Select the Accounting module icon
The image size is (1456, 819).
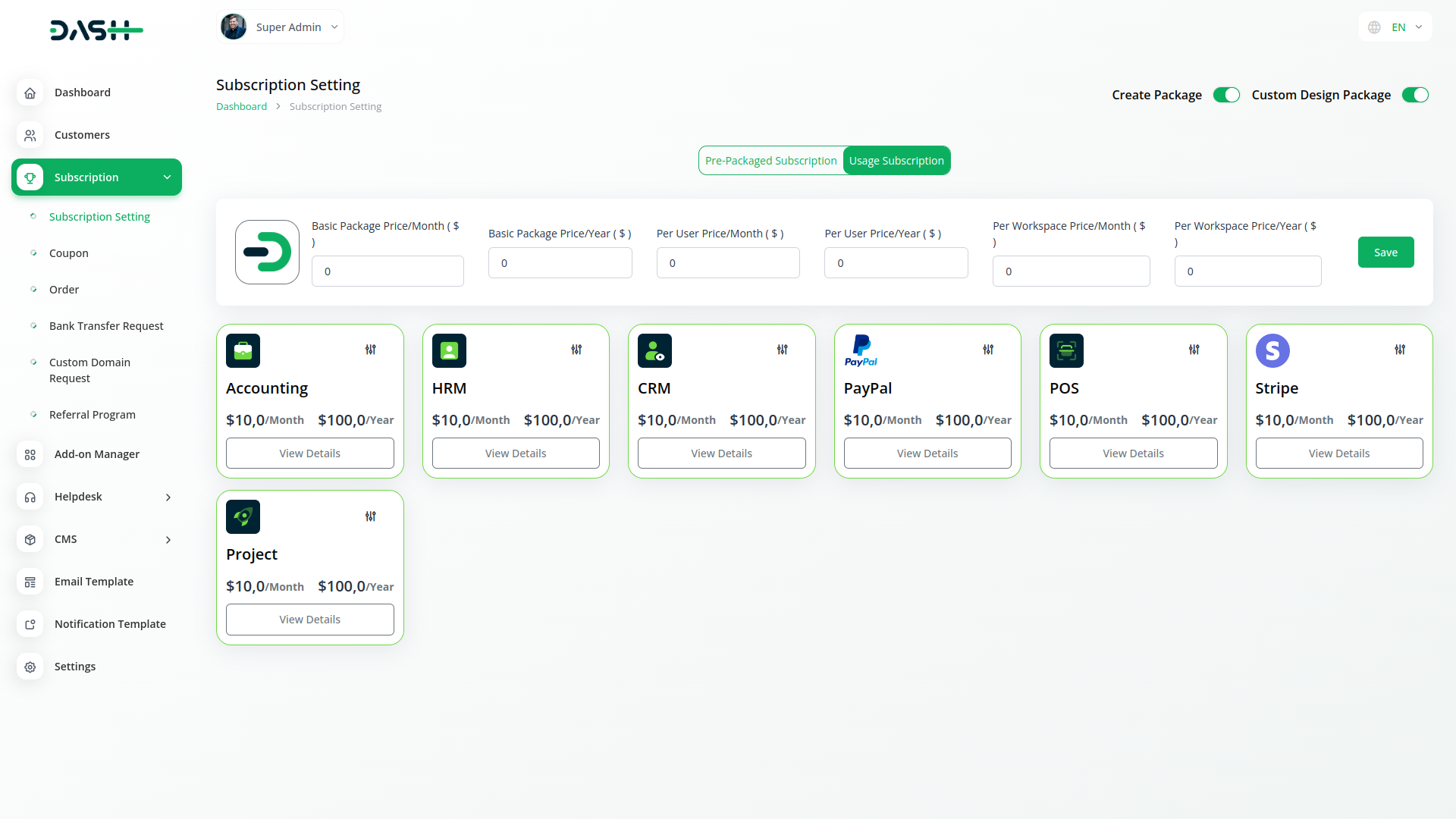coord(243,350)
